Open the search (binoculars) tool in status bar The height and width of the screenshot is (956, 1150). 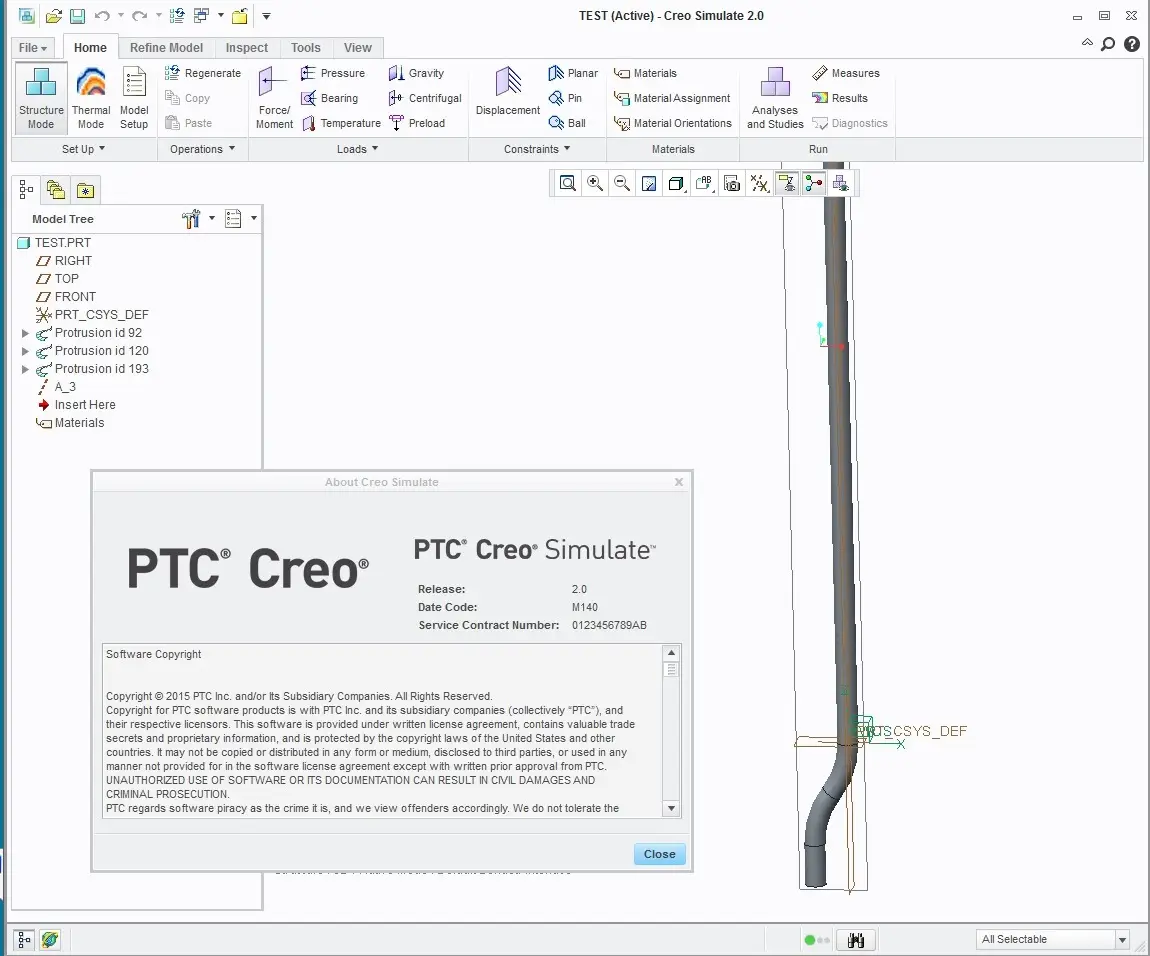coord(855,940)
